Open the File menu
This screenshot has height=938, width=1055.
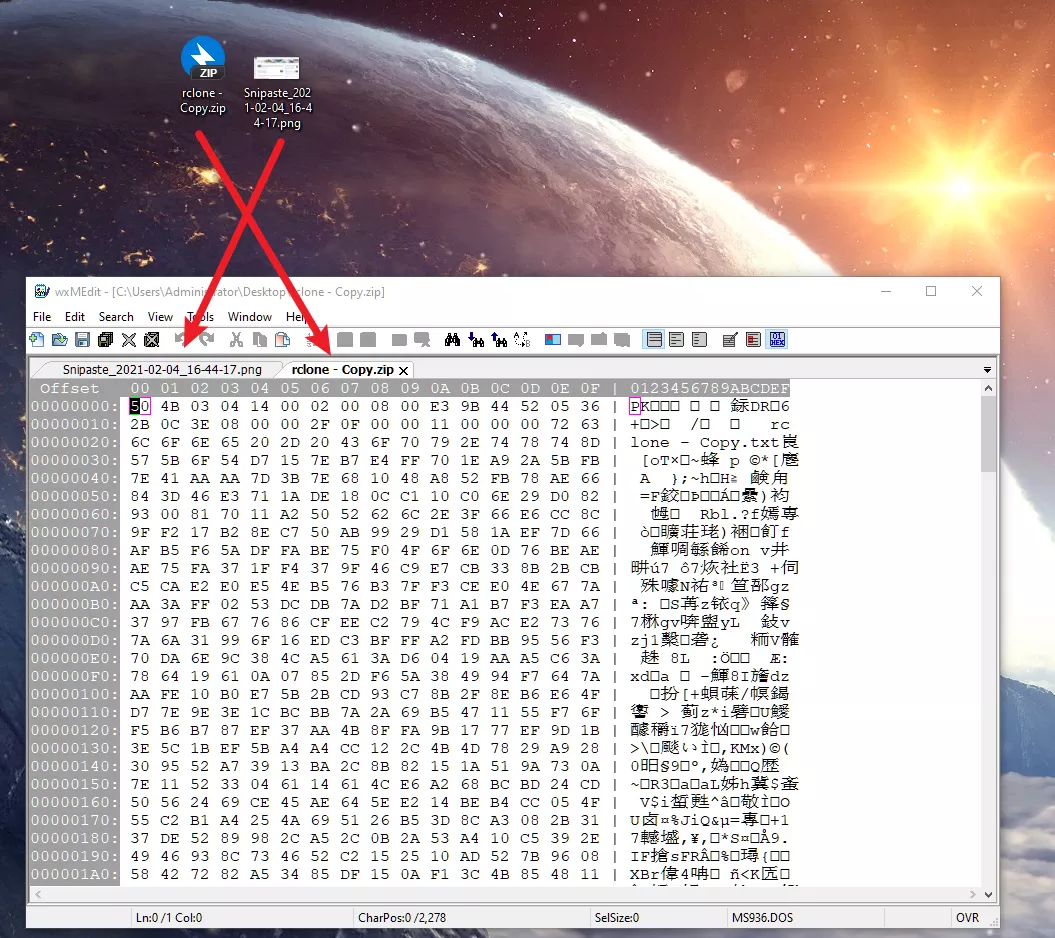[42, 317]
